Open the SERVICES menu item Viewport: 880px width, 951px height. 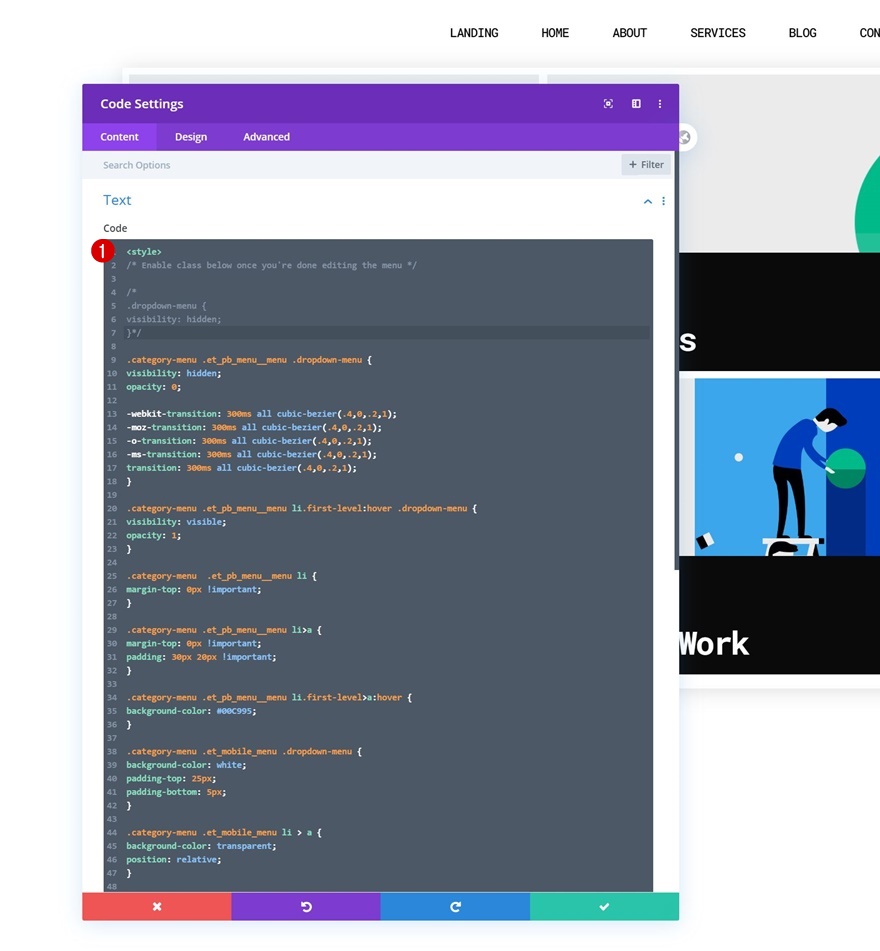click(717, 33)
